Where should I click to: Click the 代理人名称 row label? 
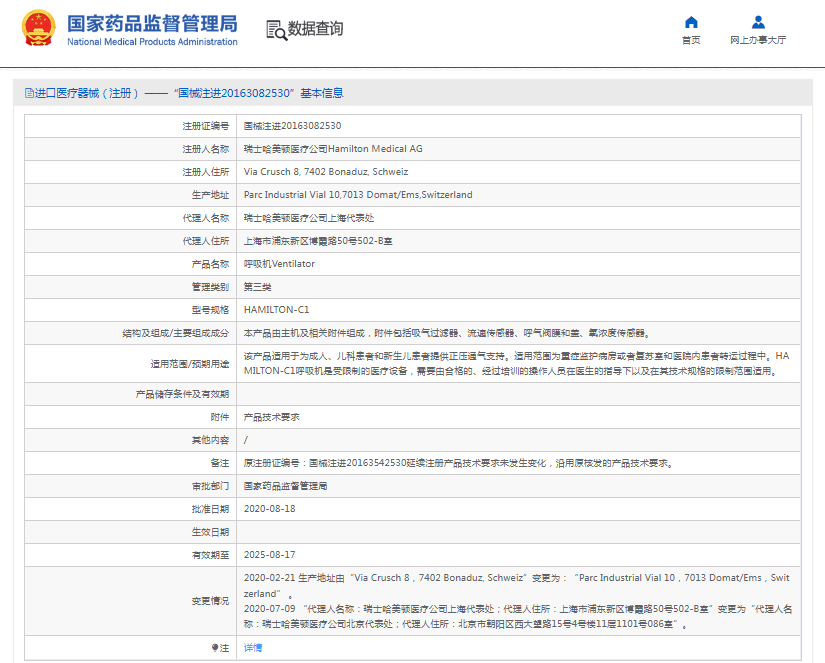(206, 218)
